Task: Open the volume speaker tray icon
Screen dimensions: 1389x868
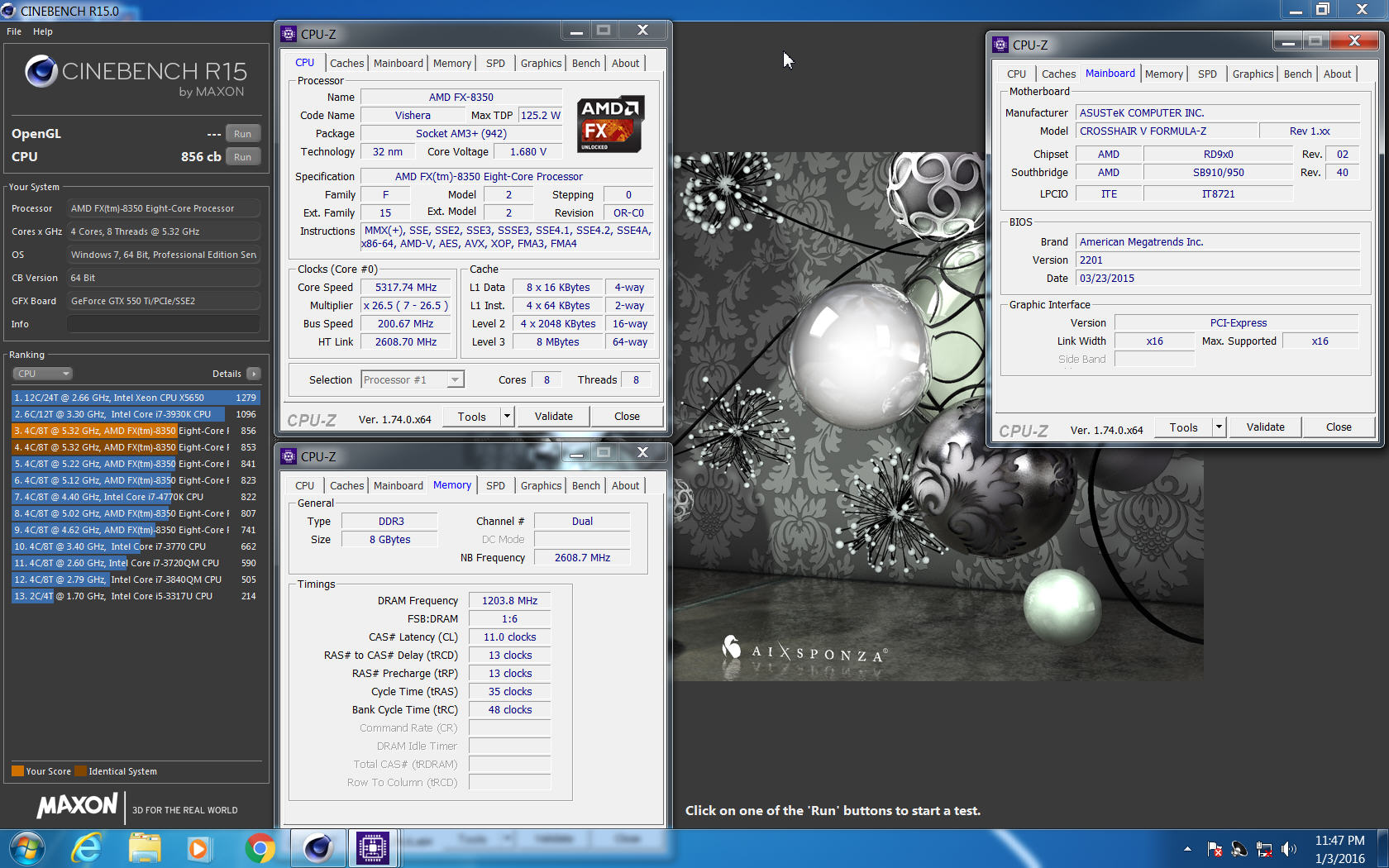Action: click(x=1289, y=849)
